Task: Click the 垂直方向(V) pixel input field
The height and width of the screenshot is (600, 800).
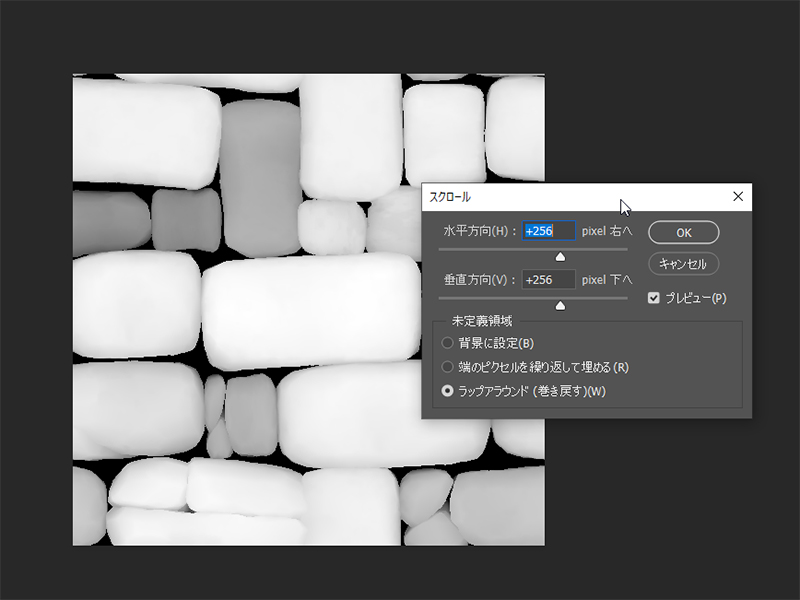Action: (548, 280)
